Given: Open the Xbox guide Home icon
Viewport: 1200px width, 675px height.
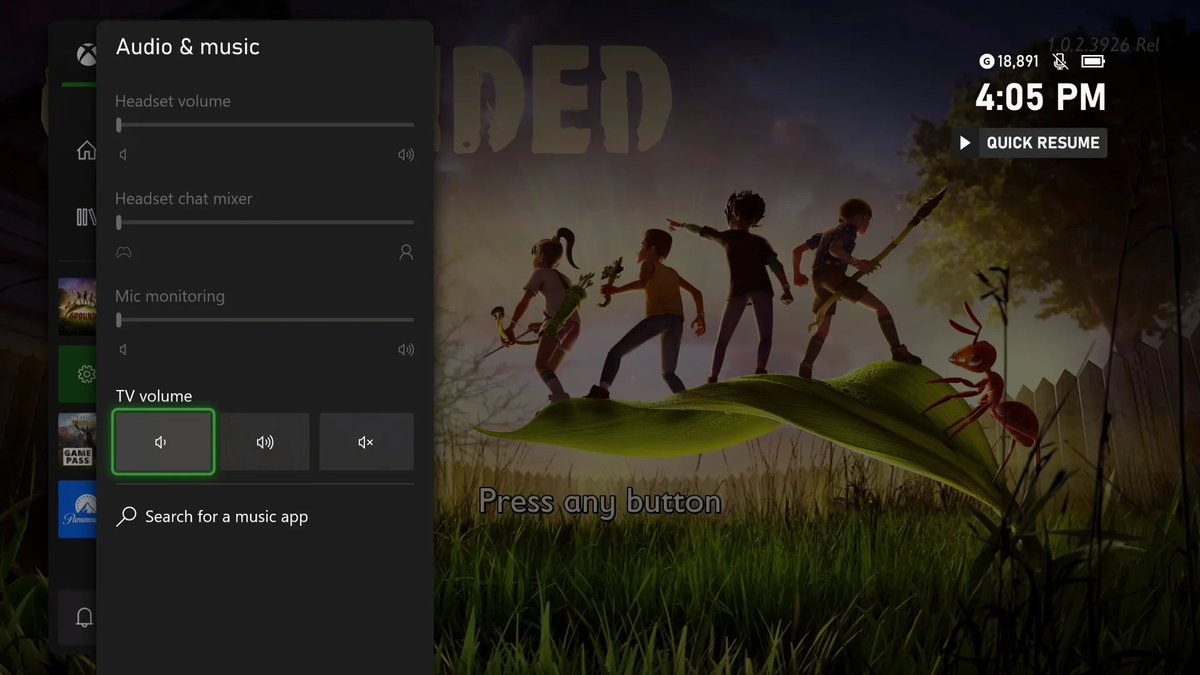Looking at the screenshot, I should (86, 149).
